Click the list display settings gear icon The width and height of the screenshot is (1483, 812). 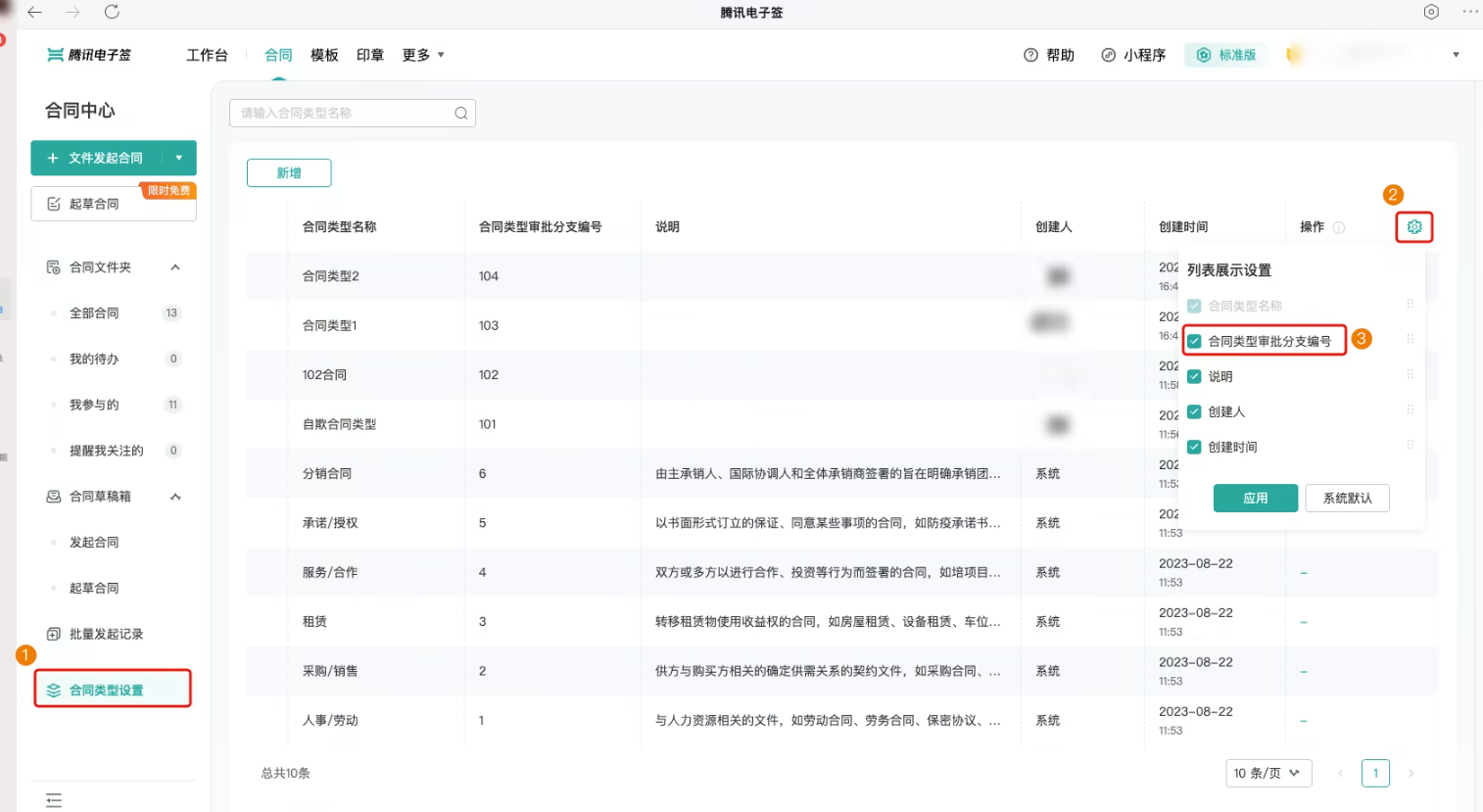1413,227
